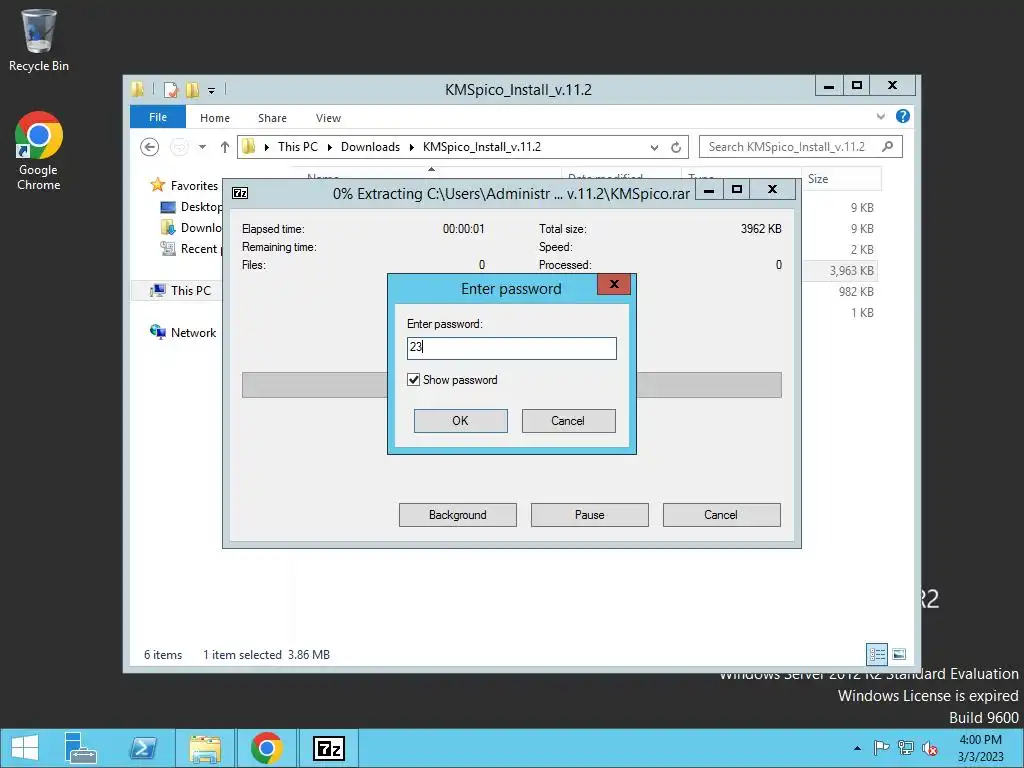This screenshot has width=1024, height=768.
Task: Click File Explorer on the taskbar
Action: [x=205, y=748]
